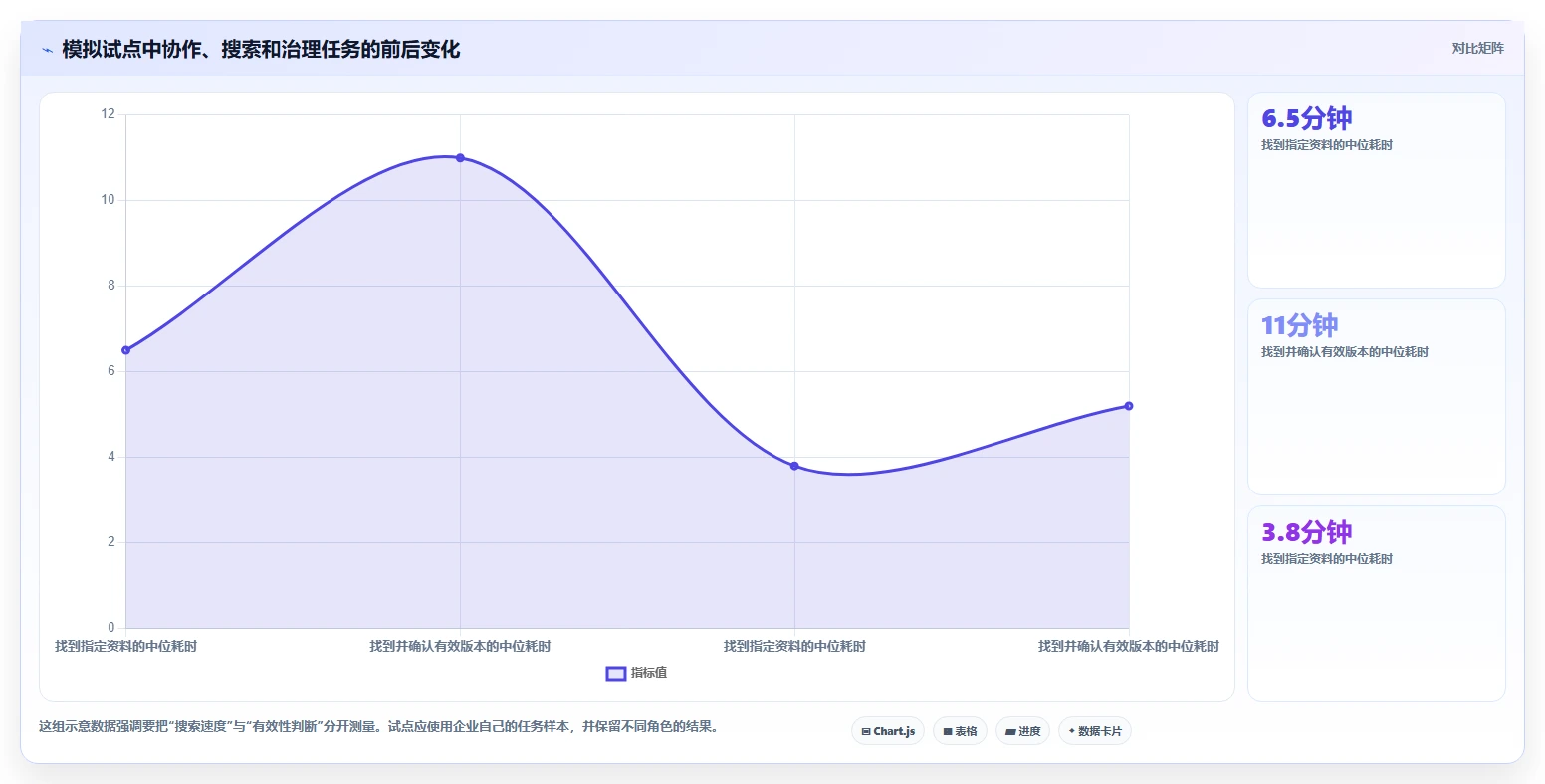Click the chart data point at value 5.2

1129,406
